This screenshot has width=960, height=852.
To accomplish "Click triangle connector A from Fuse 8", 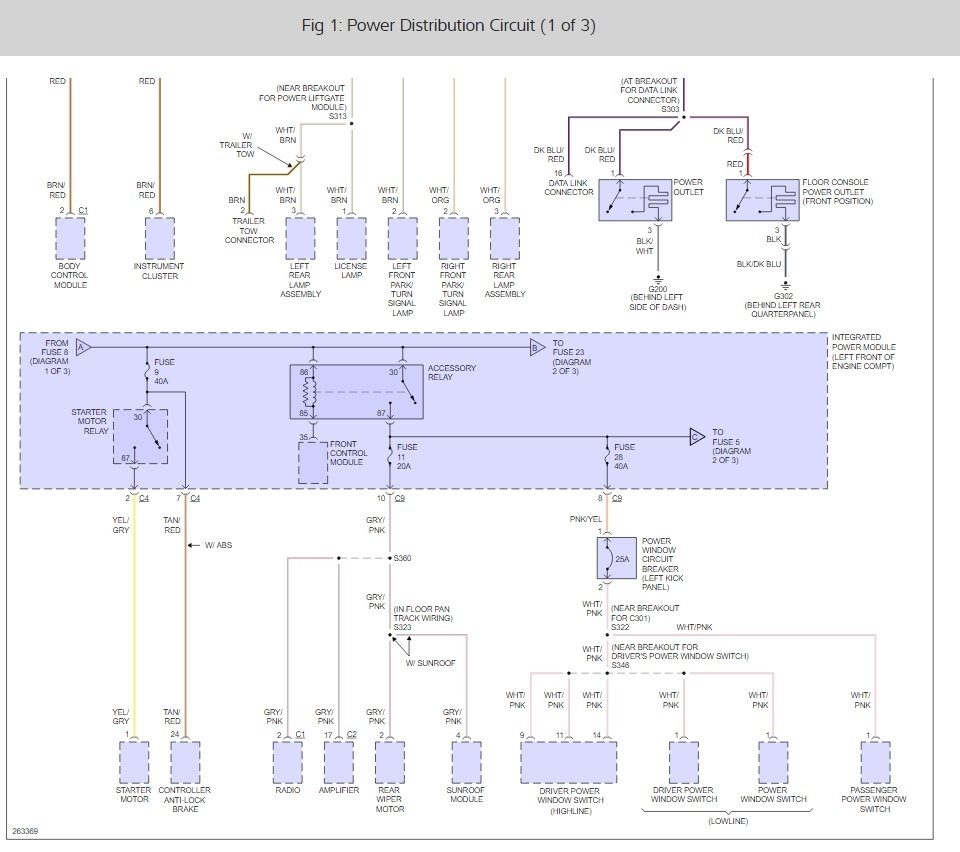I will [84, 348].
